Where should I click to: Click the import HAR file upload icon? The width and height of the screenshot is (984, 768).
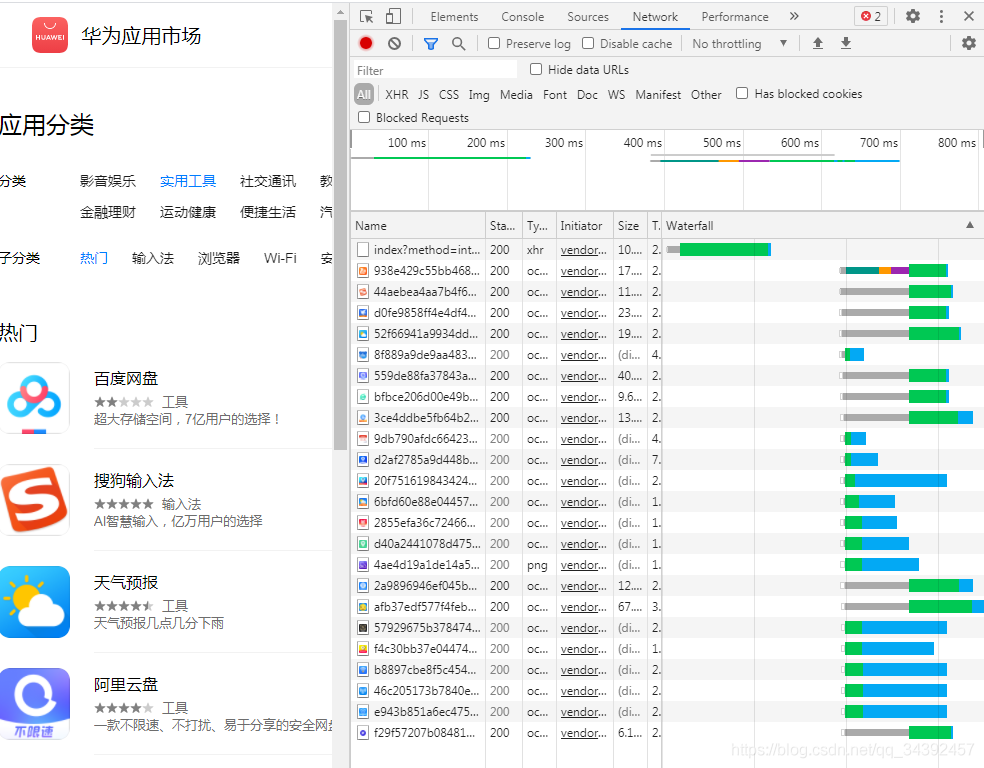click(x=818, y=43)
